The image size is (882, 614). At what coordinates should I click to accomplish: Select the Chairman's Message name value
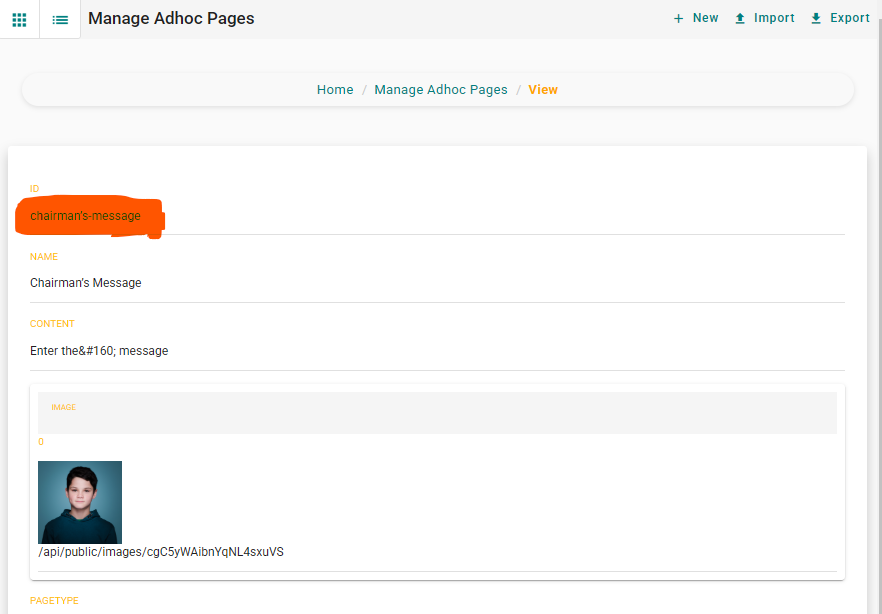[x=86, y=283]
